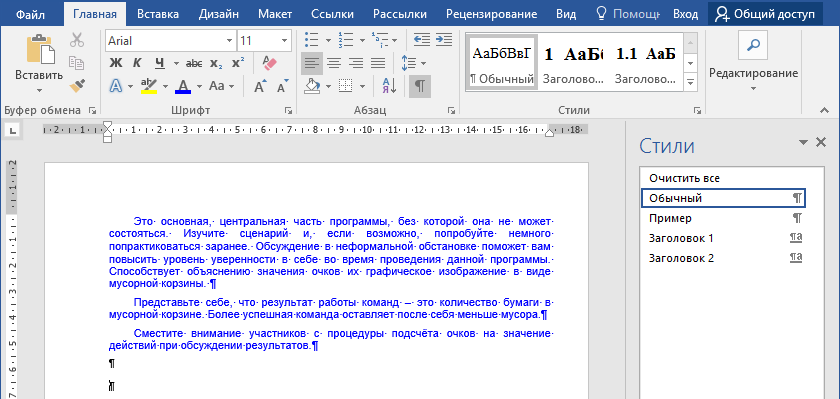Viewport: 840px width, 399px height.
Task: Open the Стили group dialog launcher
Action: [697, 110]
